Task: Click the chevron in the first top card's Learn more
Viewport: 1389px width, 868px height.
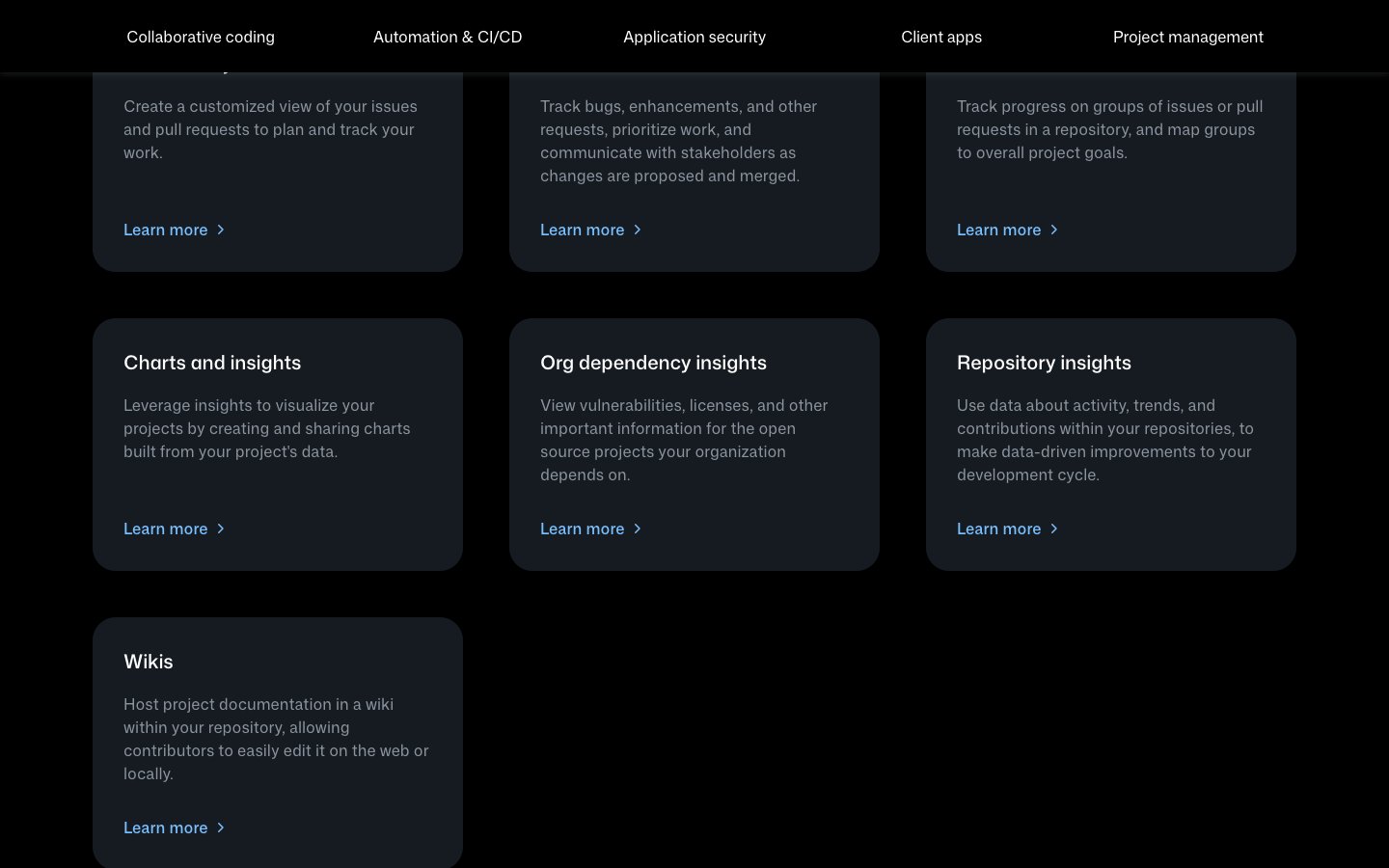Action: point(220,230)
